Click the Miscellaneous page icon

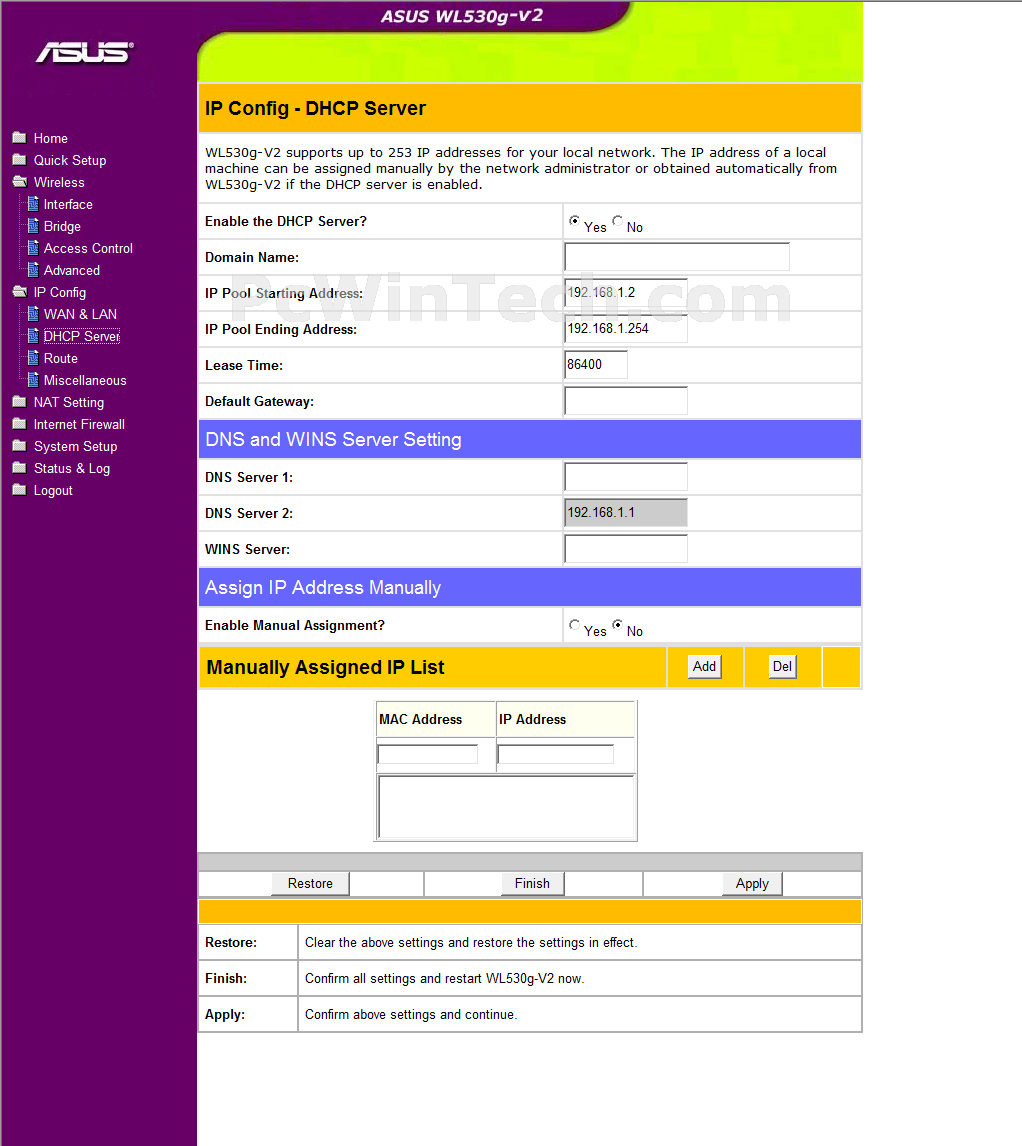(x=33, y=379)
